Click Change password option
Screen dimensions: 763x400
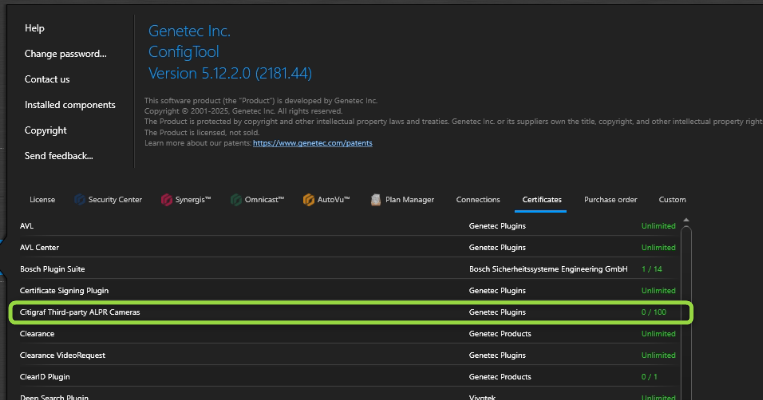pos(65,54)
